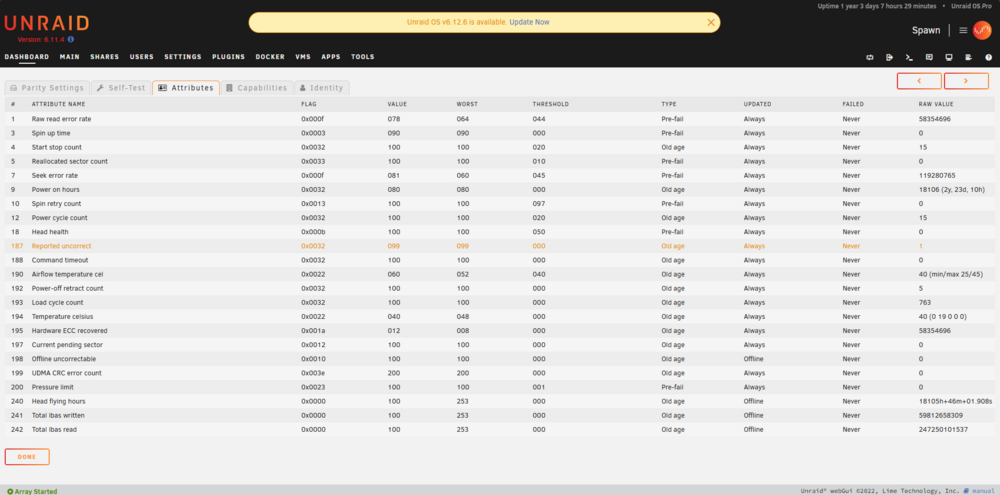Screen dimensions: 1000x495
Task: Click raw value '40 (min/max 25/45)'
Action: pos(951,274)
